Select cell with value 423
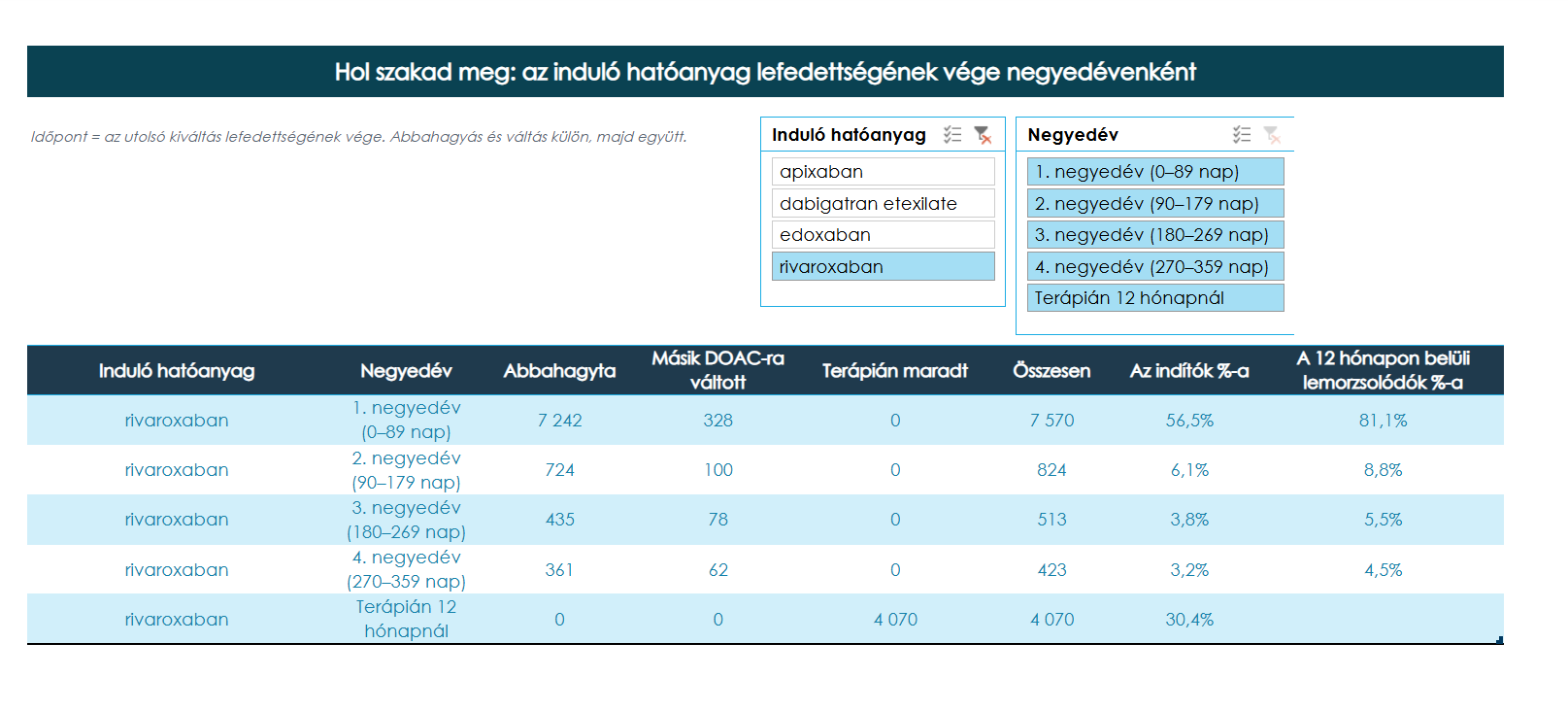 tap(1051, 570)
